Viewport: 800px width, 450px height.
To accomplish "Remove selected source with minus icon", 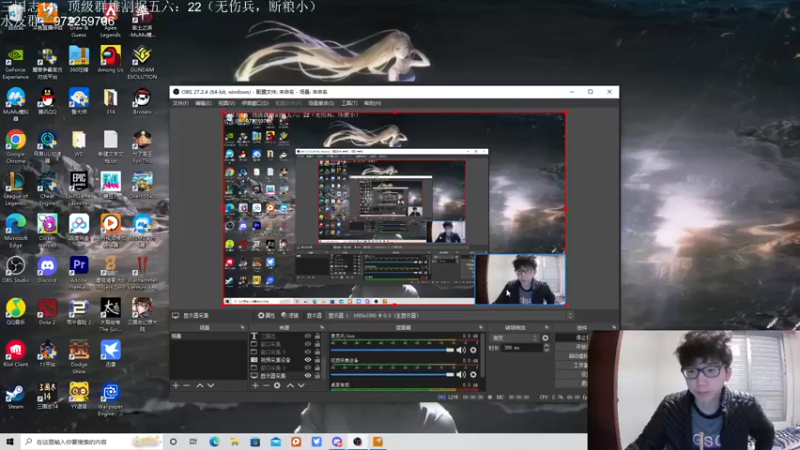I will click(x=266, y=385).
